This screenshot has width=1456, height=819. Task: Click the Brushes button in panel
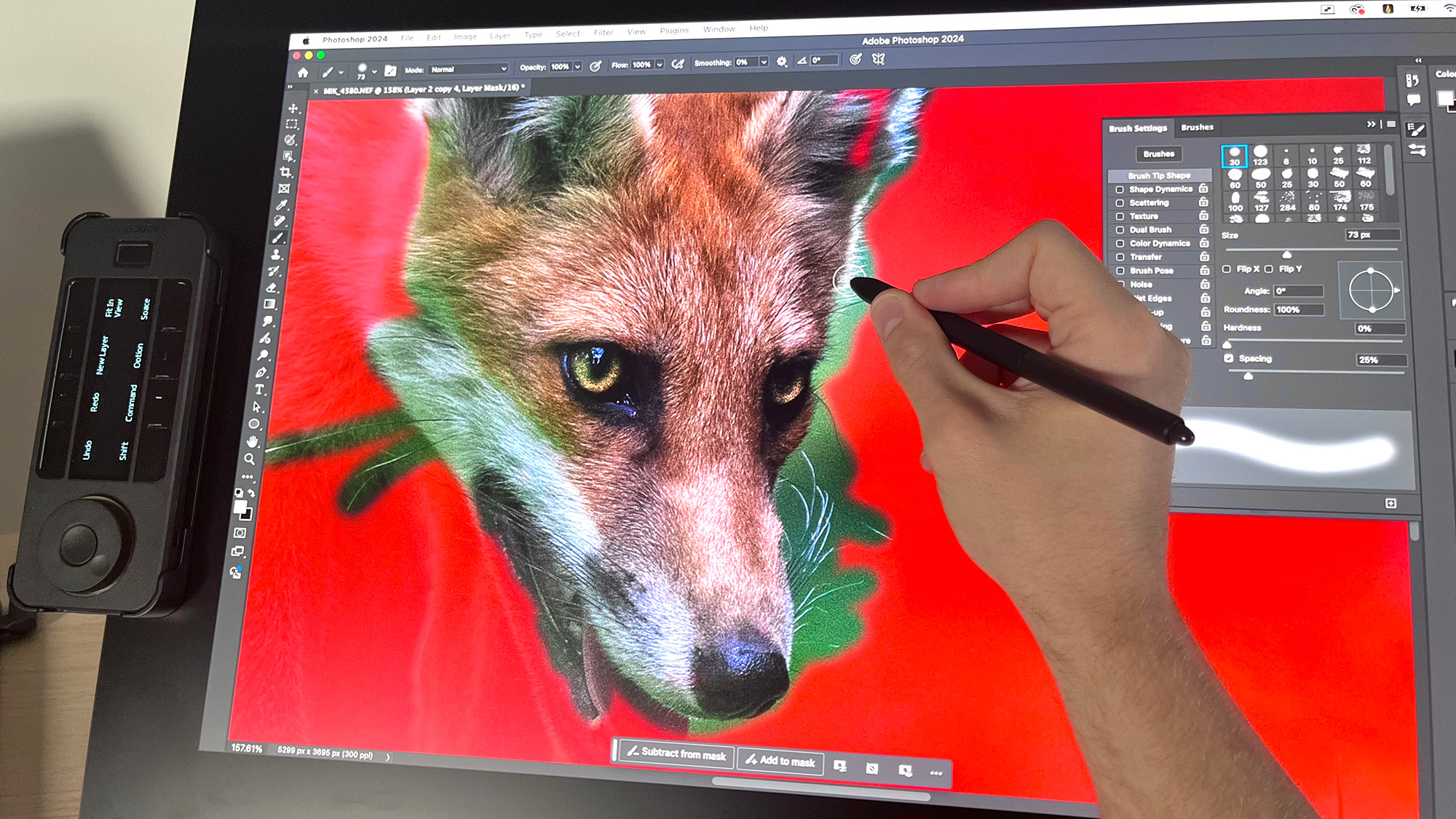[1159, 154]
